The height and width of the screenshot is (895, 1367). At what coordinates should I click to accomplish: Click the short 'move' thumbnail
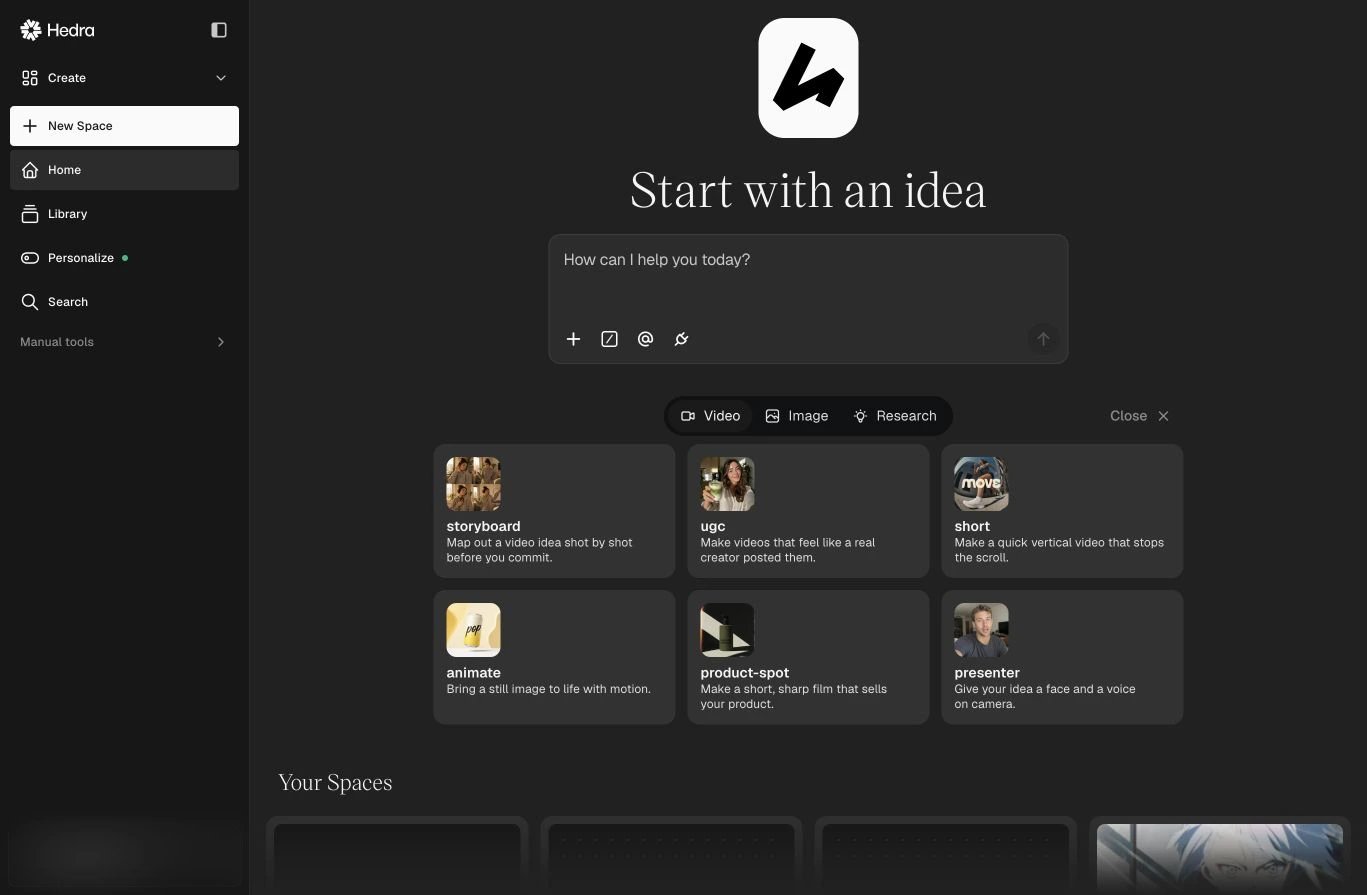click(x=981, y=484)
